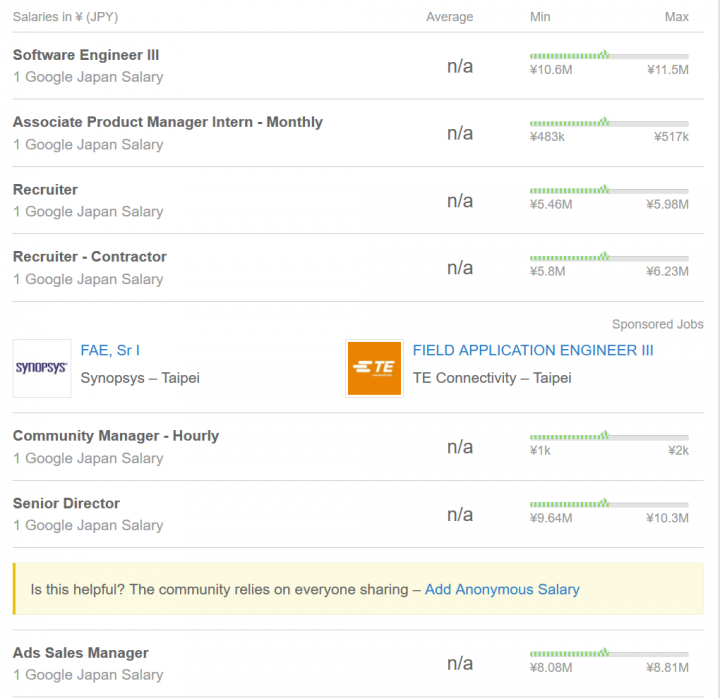Viewport: 720px width, 698px height.
Task: Click the n/a average for Software Engineer III
Action: coord(460,66)
